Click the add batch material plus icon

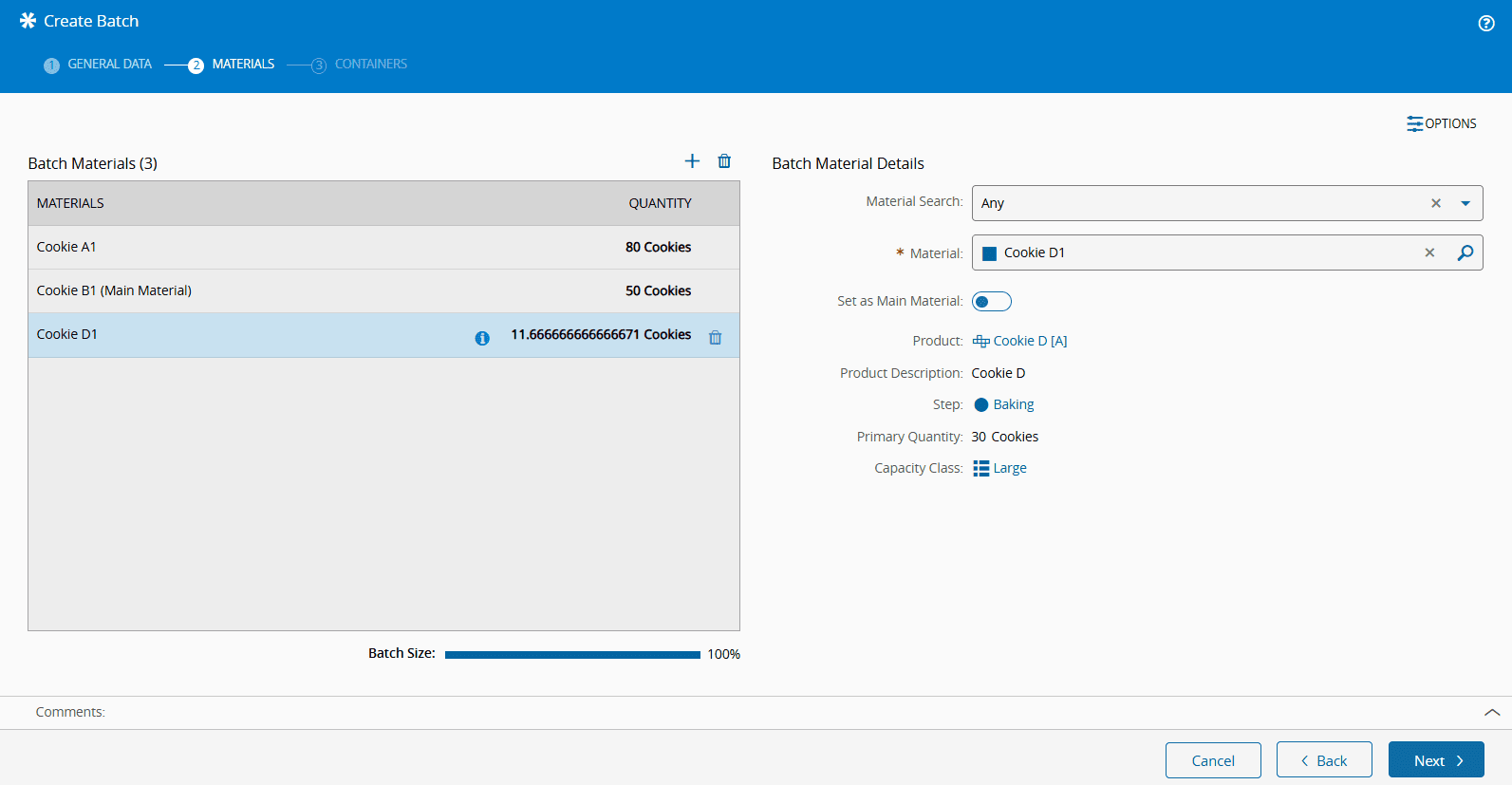[692, 161]
